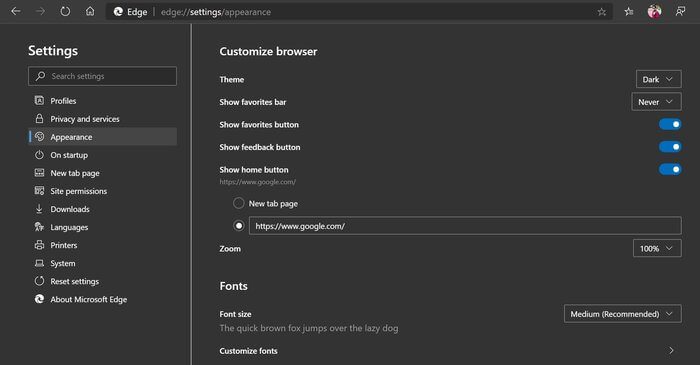Open Languages settings
700x365 pixels.
(103, 227)
